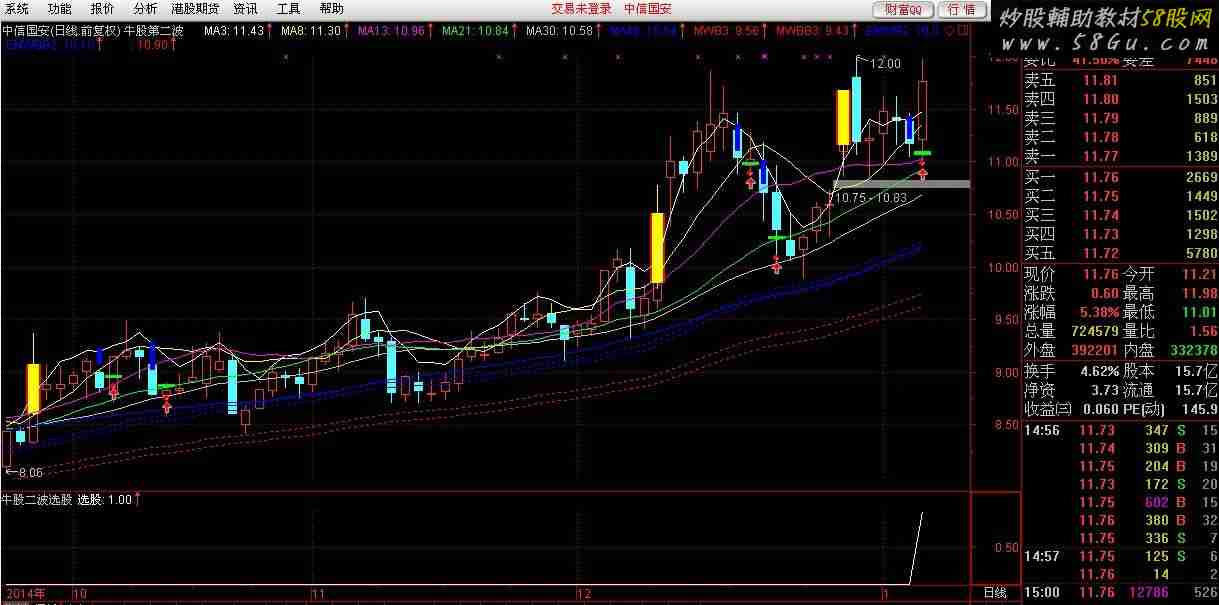Click the 中信国安 title link
This screenshot has height=605, width=1219.
(x=648, y=8)
